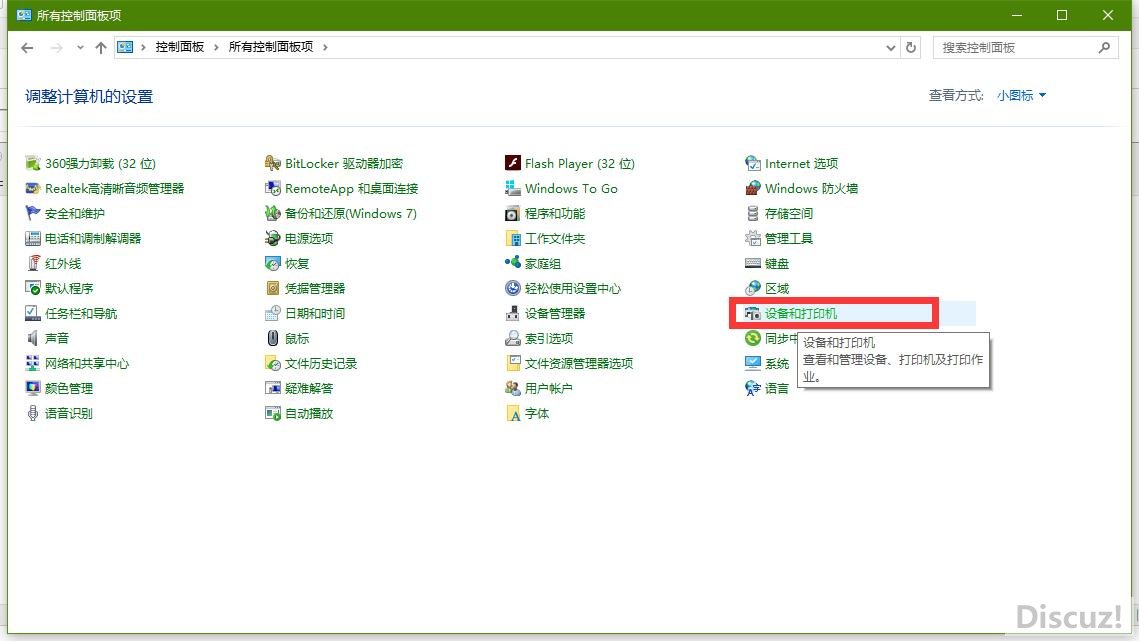
Task: Open the 区域 link
Action: tap(777, 289)
